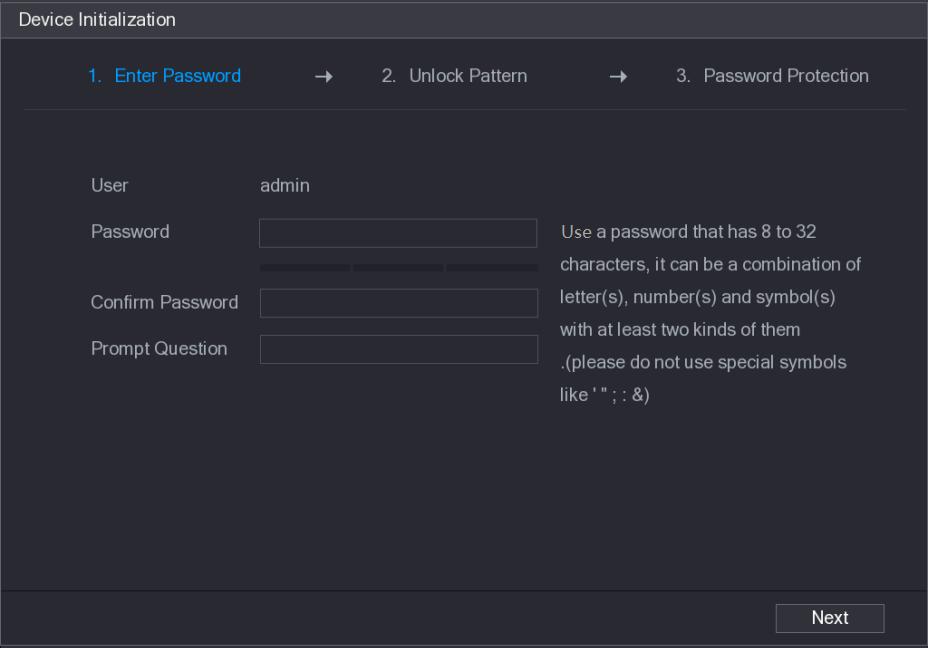Activate the Prompt Question input field
Image resolution: width=928 pixels, height=648 pixels.
[398, 349]
